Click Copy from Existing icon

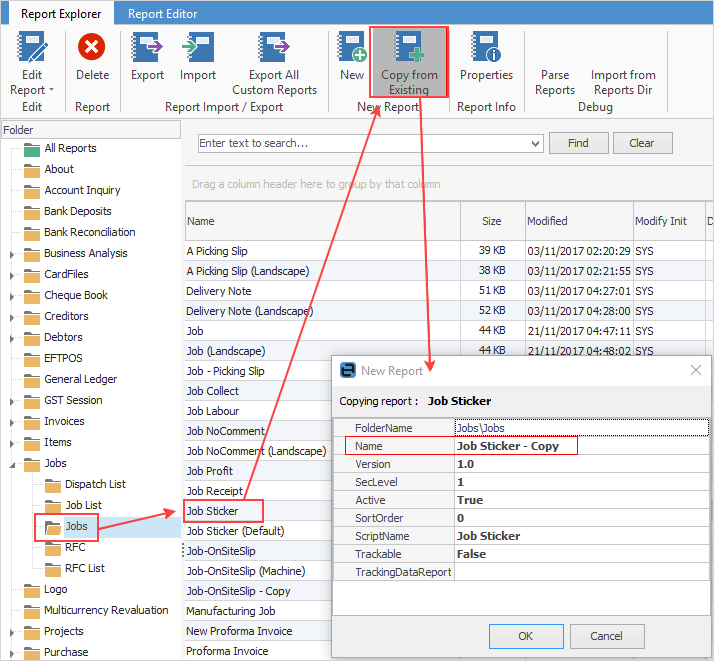pyautogui.click(x=409, y=48)
